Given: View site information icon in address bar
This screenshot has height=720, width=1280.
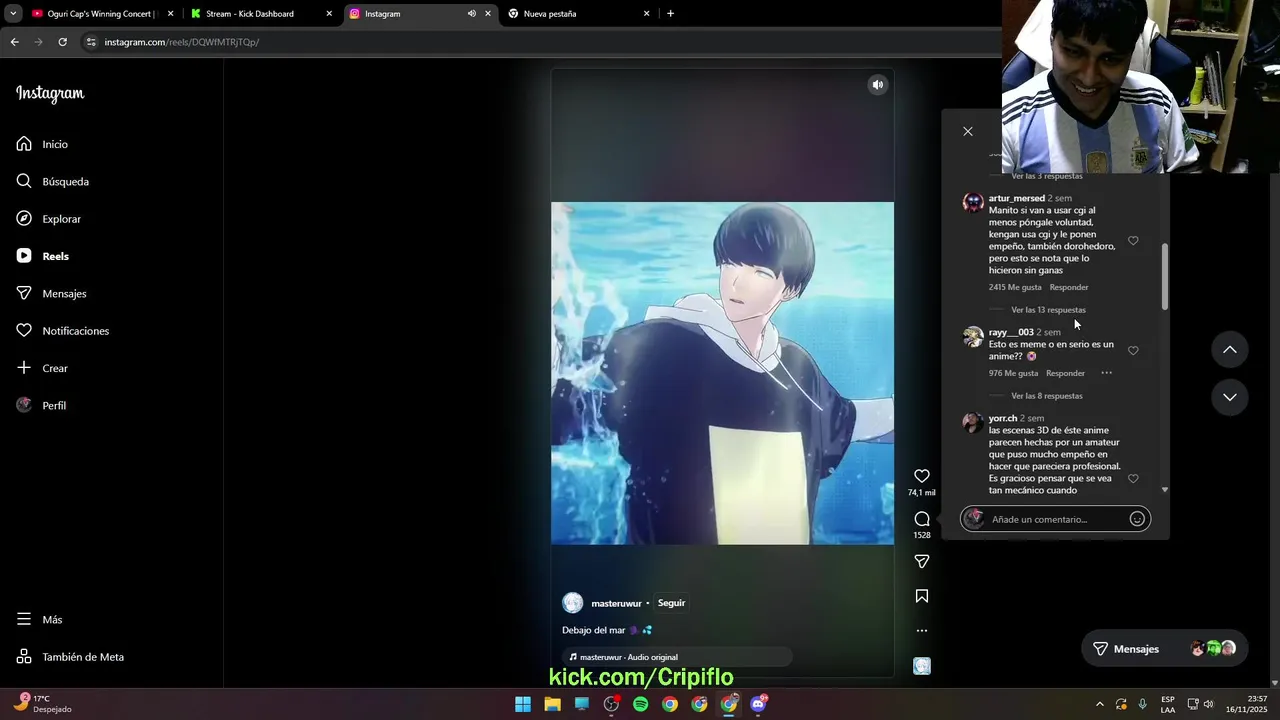Looking at the screenshot, I should point(91,42).
